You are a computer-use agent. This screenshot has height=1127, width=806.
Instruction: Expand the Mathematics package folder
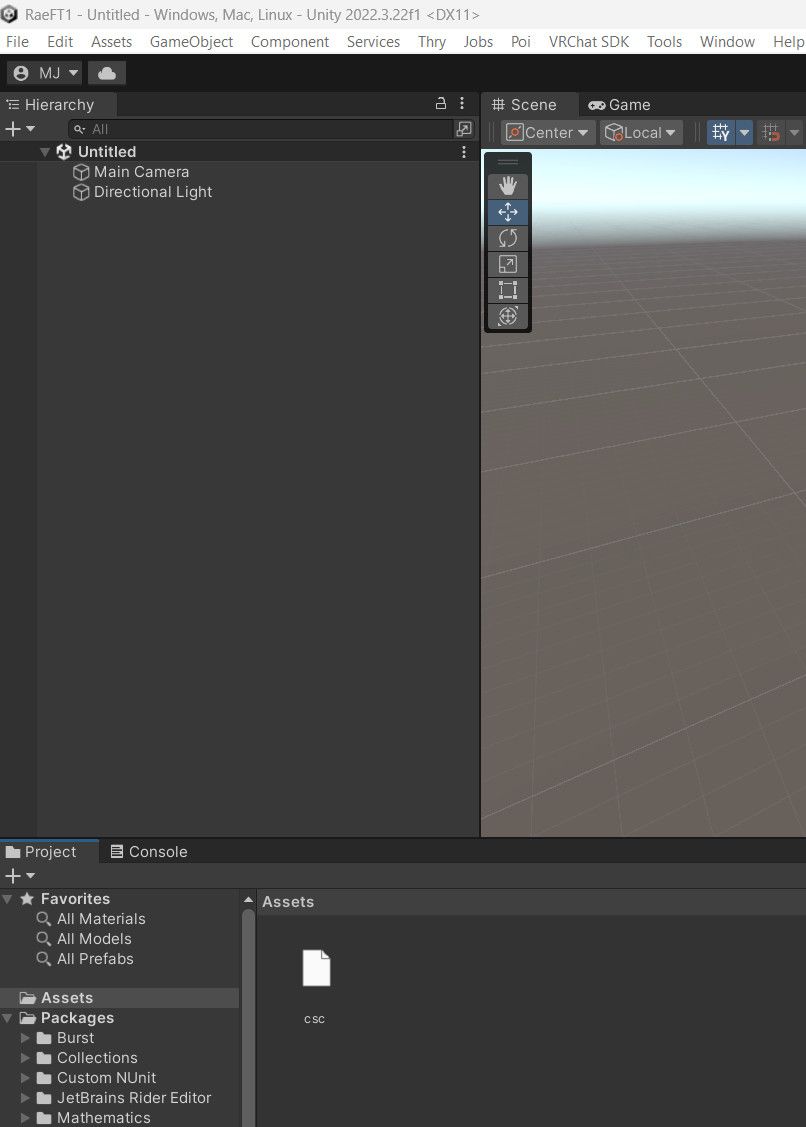coord(25,1118)
